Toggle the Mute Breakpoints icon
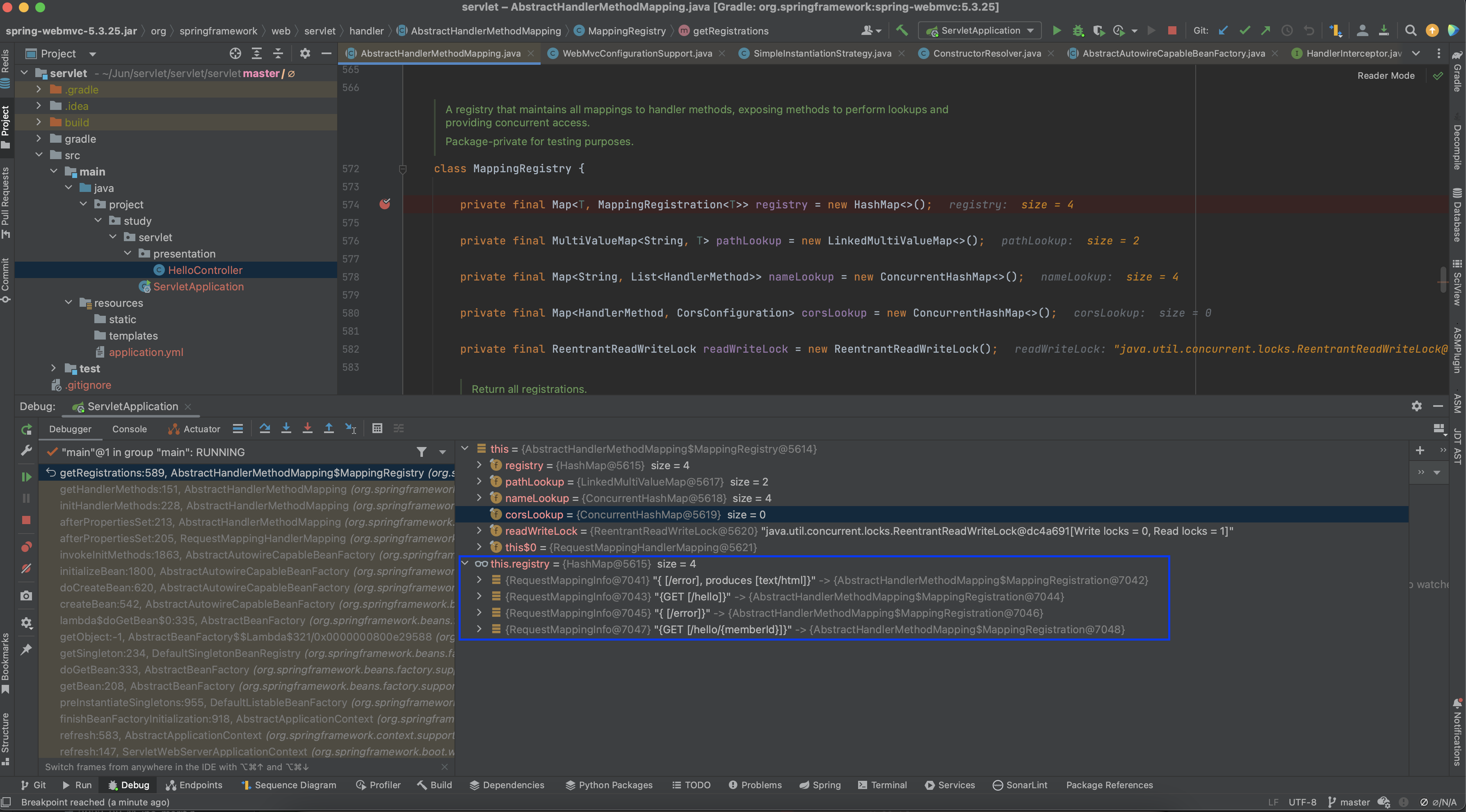Screen dimensions: 1466x812 pyautogui.click(x=26, y=568)
